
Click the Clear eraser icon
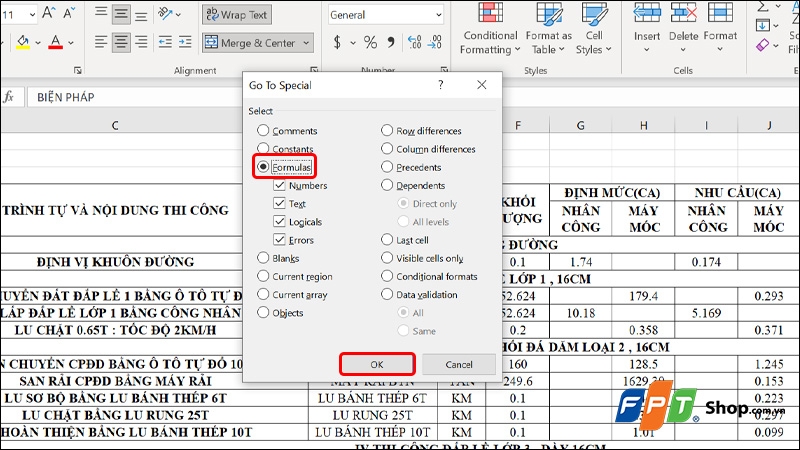763,45
